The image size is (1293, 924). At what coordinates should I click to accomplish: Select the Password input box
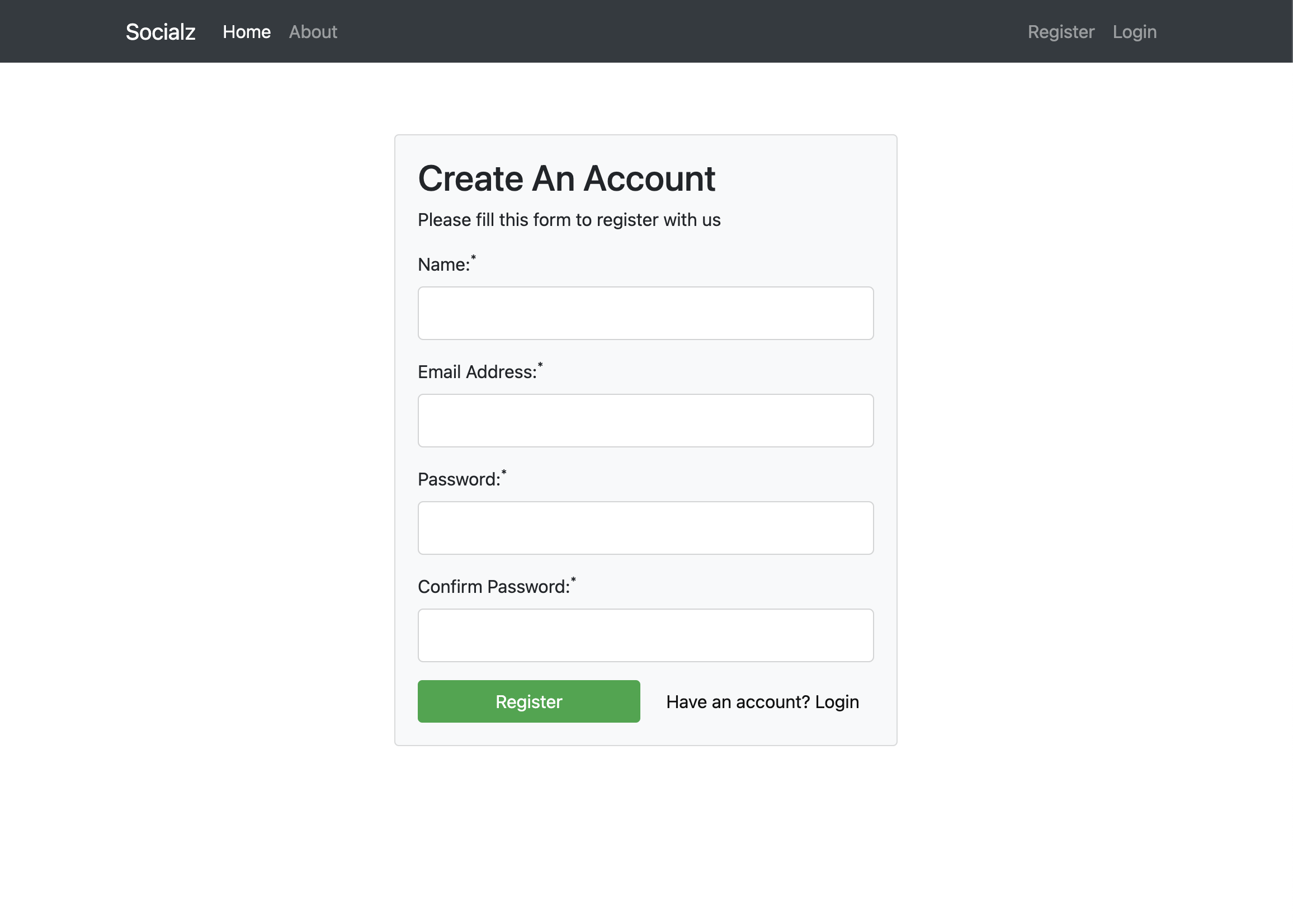click(645, 527)
